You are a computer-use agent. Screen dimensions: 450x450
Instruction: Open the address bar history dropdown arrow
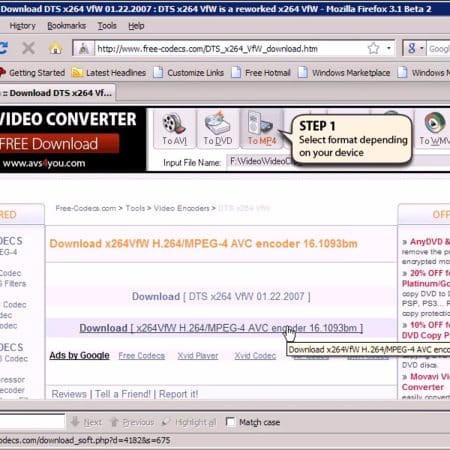pos(389,48)
